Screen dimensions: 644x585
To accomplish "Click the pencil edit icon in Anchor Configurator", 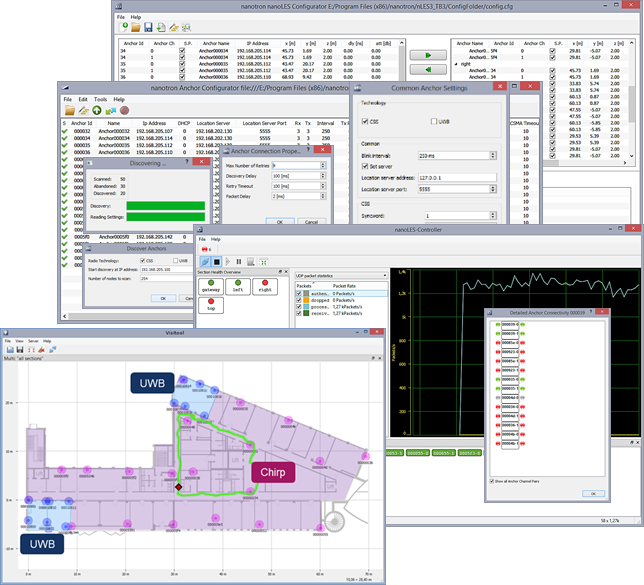I will [83, 110].
